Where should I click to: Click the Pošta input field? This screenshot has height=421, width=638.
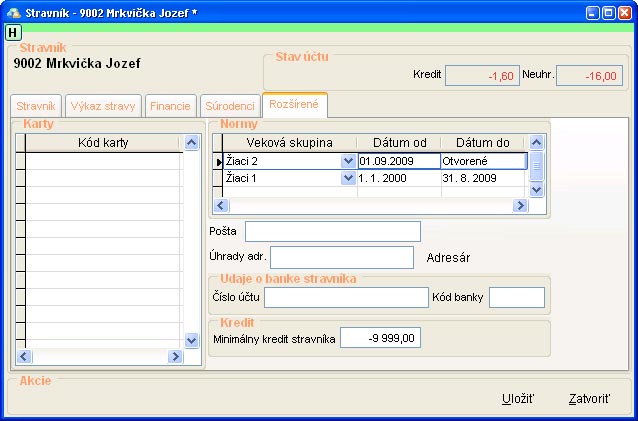click(x=332, y=232)
